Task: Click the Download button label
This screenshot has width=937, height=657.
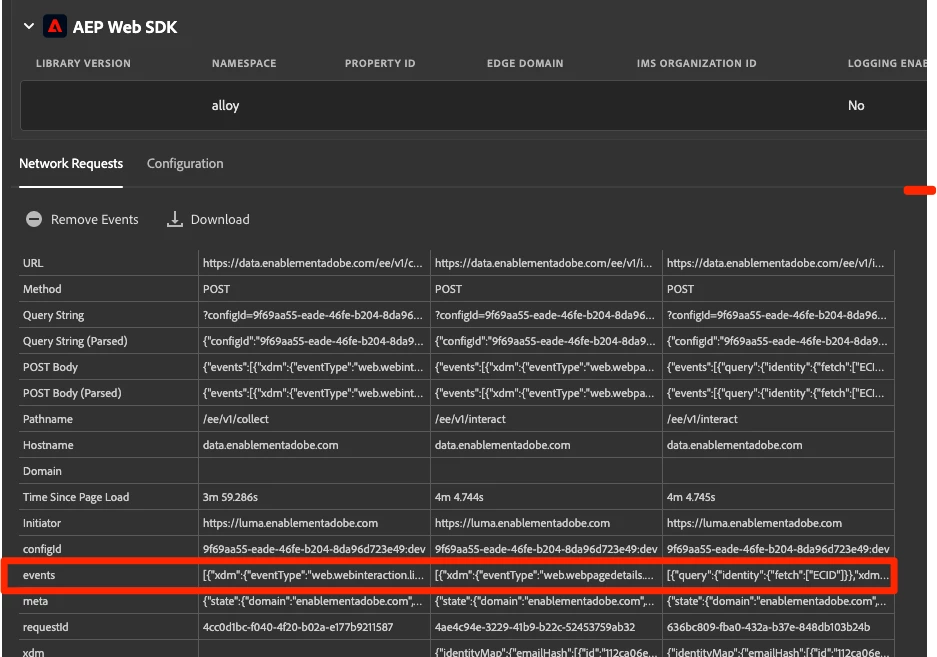Action: tap(220, 219)
